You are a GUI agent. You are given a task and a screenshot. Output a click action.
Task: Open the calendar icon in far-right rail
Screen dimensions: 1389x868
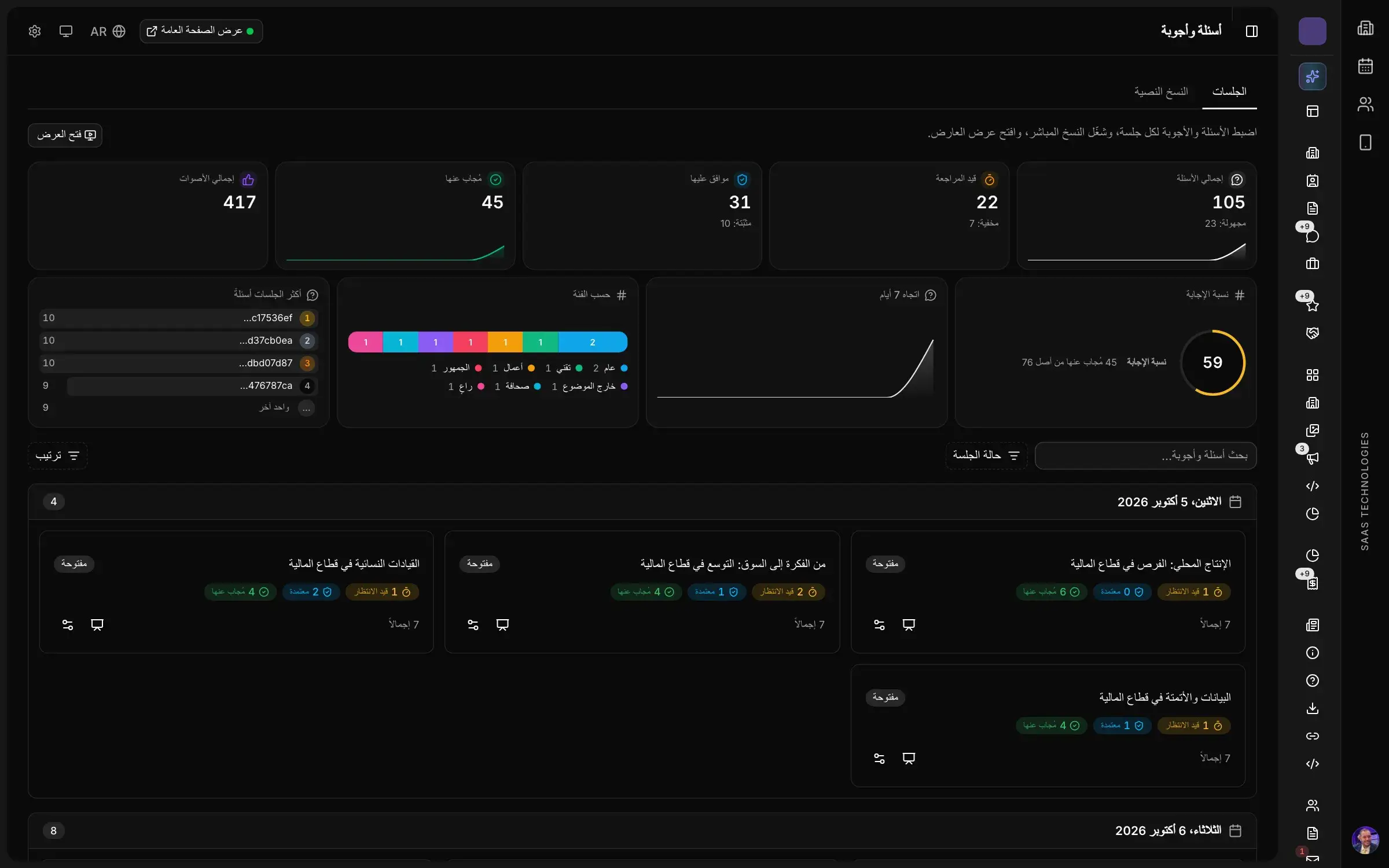coord(1365,66)
